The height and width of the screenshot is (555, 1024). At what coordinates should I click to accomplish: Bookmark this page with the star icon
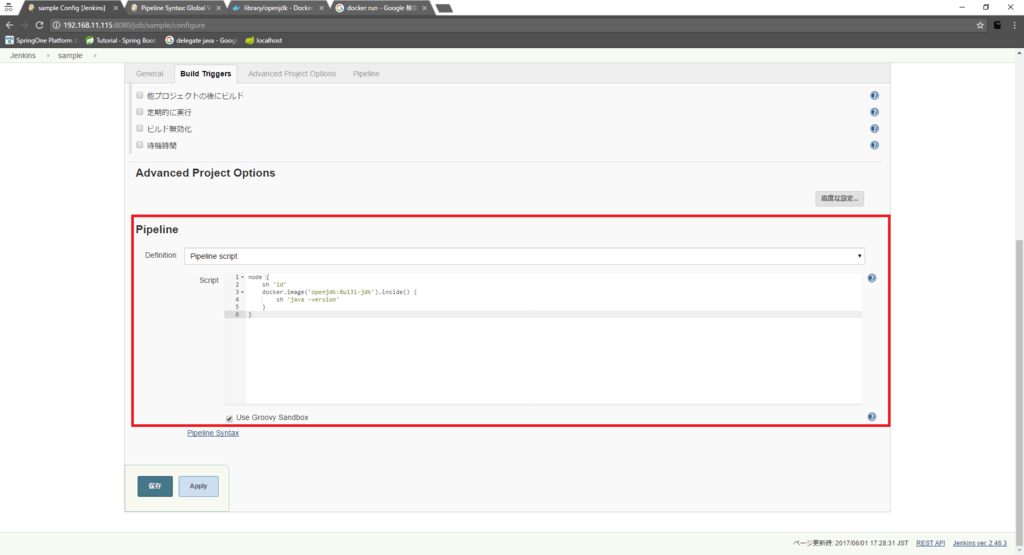click(980, 25)
